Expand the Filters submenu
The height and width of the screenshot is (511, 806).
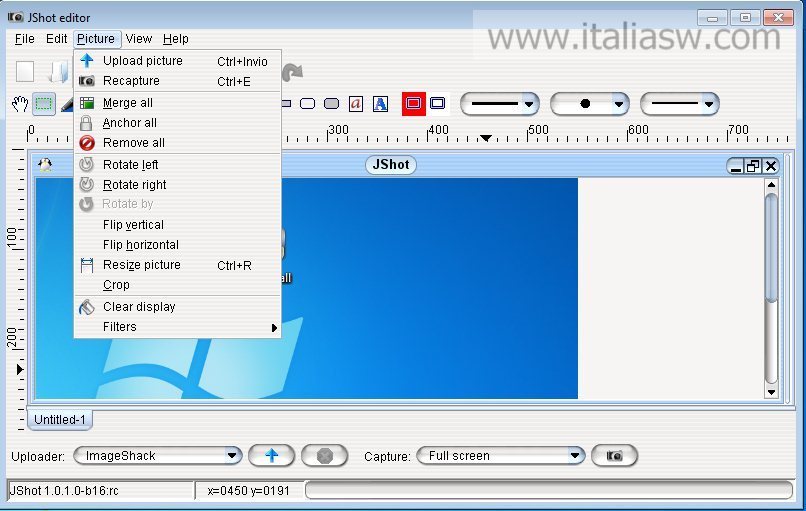pyautogui.click(x=178, y=327)
